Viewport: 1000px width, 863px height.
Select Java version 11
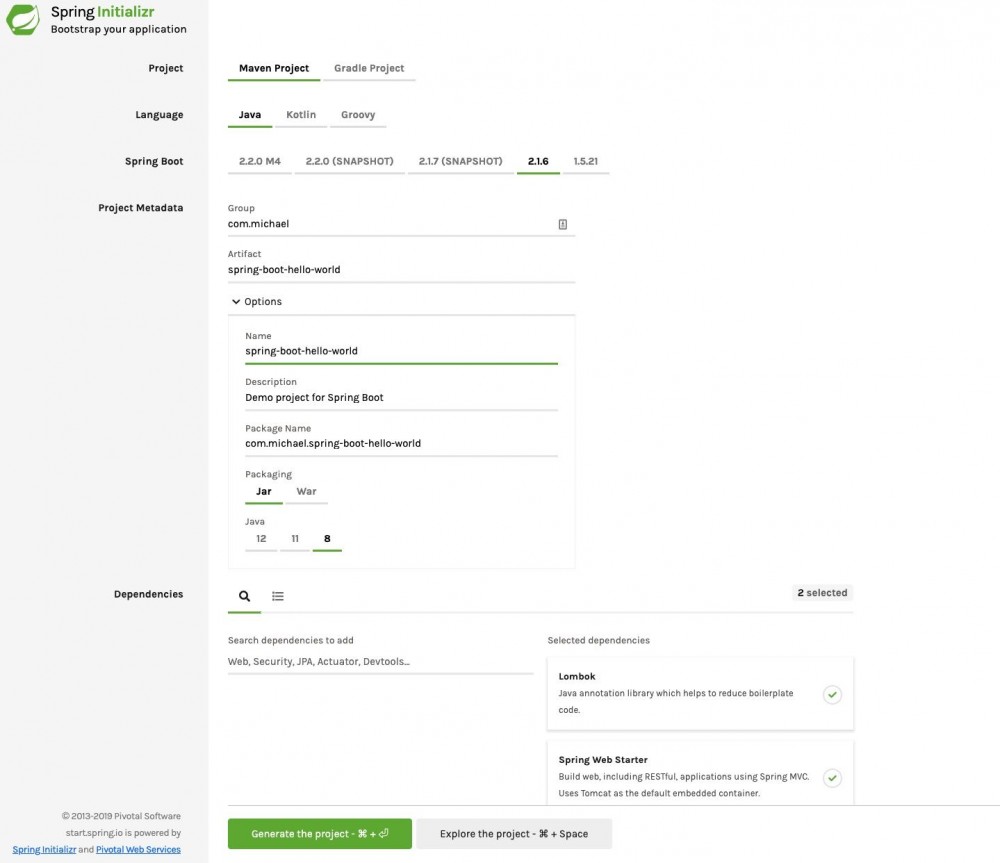[x=295, y=539]
